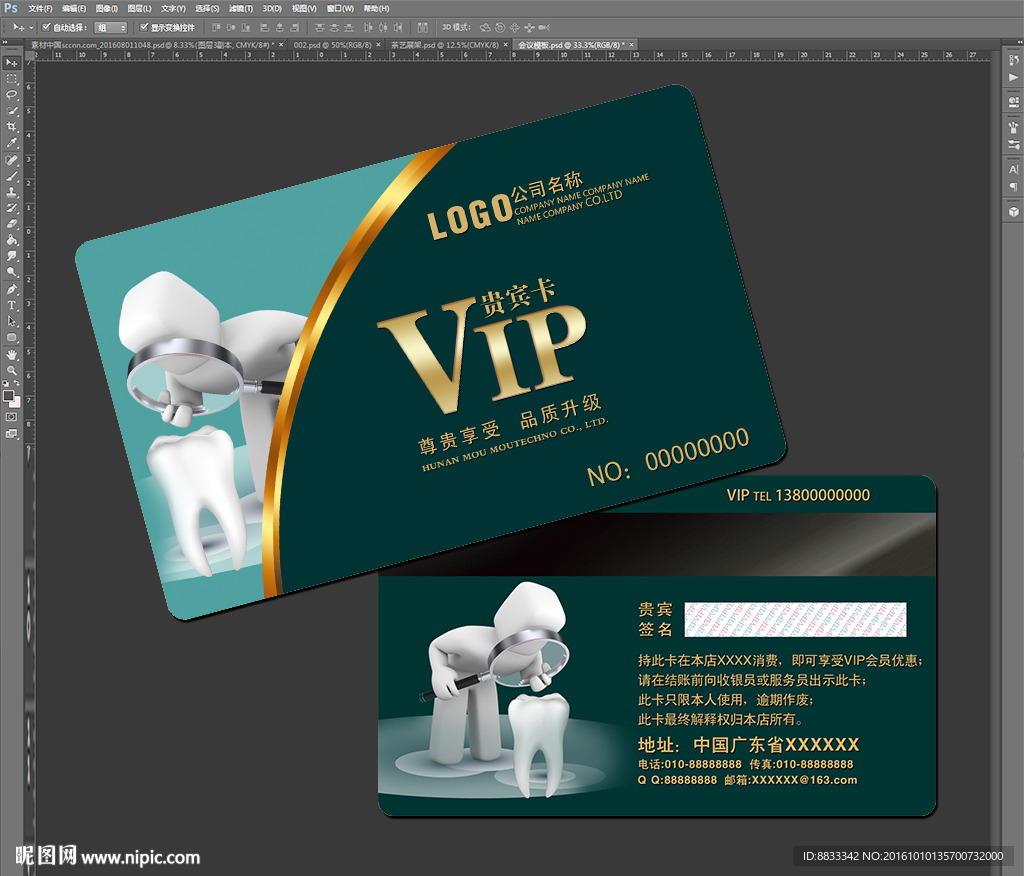Viewport: 1024px width, 876px height.
Task: Visit the www.nipic.com link
Action: click(139, 857)
